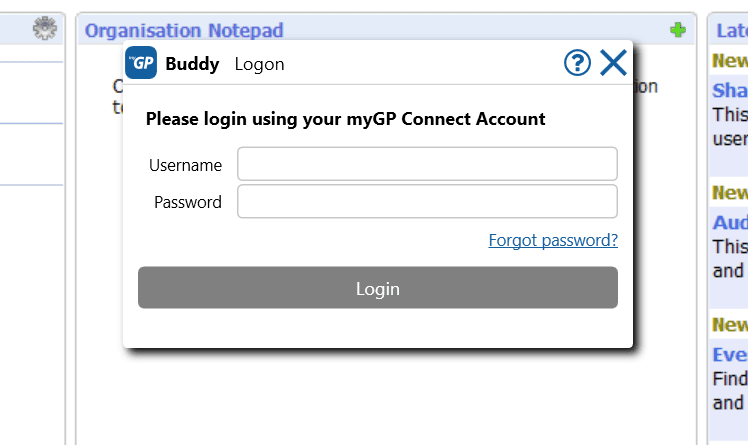Click the myGP Buddy logo icon
The image size is (748, 445).
pos(141,62)
